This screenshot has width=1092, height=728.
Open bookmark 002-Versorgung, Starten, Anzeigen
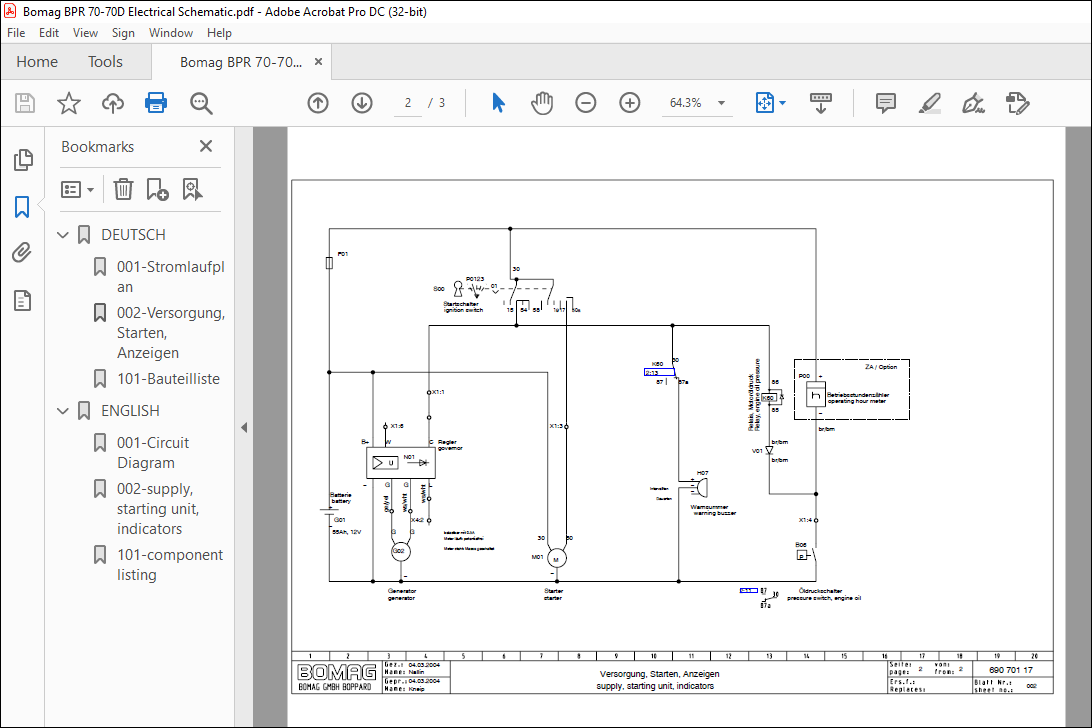(171, 333)
